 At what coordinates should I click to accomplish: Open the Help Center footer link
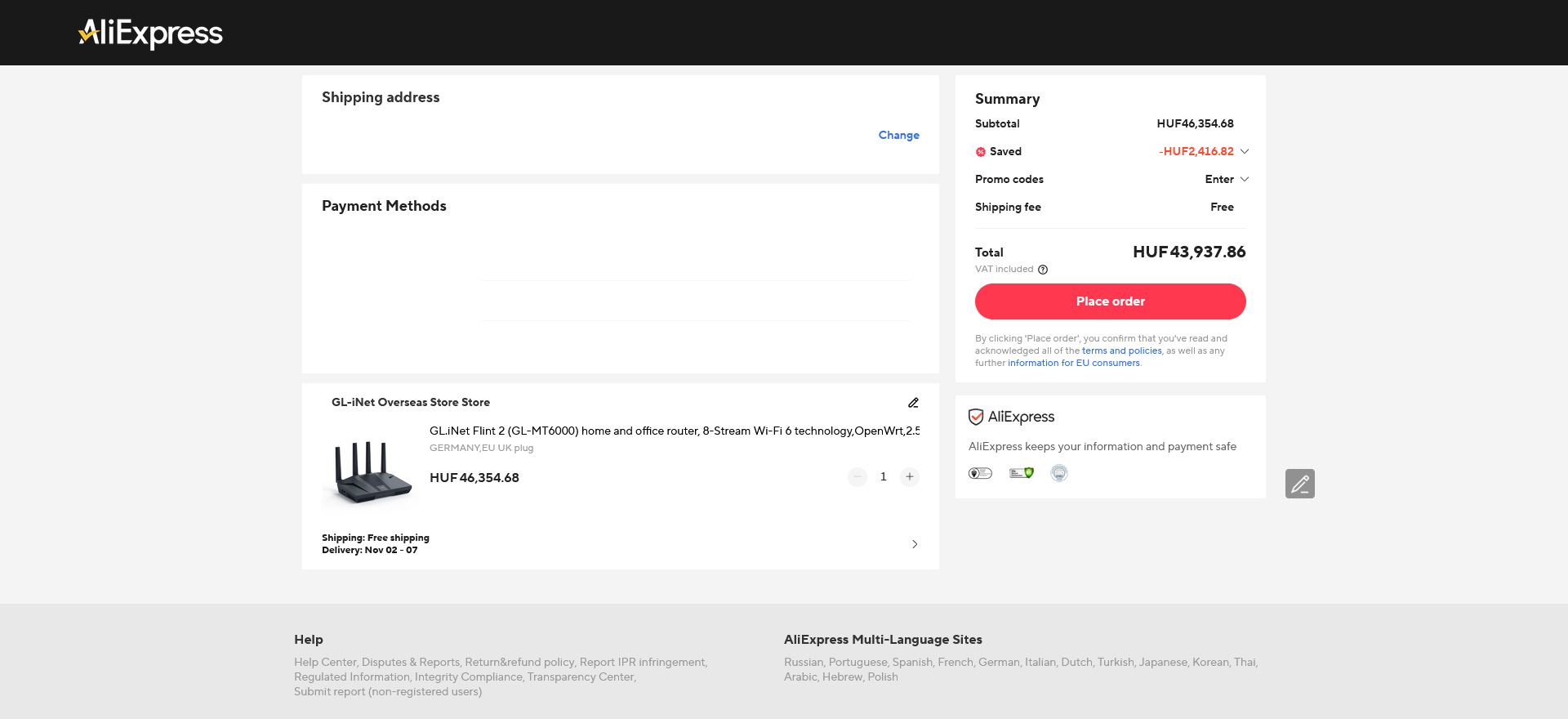pyautogui.click(x=325, y=663)
